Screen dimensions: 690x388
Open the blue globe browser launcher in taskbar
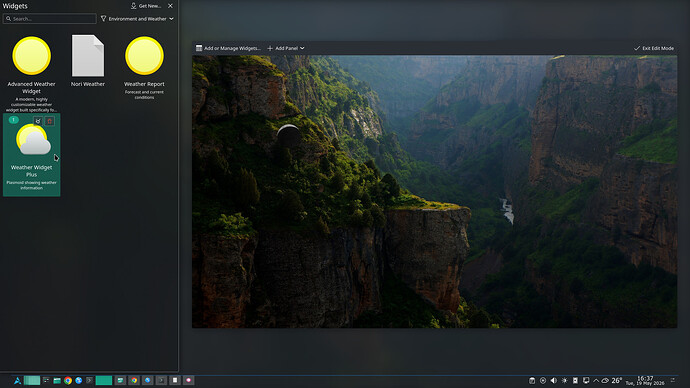pyautogui.click(x=79, y=381)
